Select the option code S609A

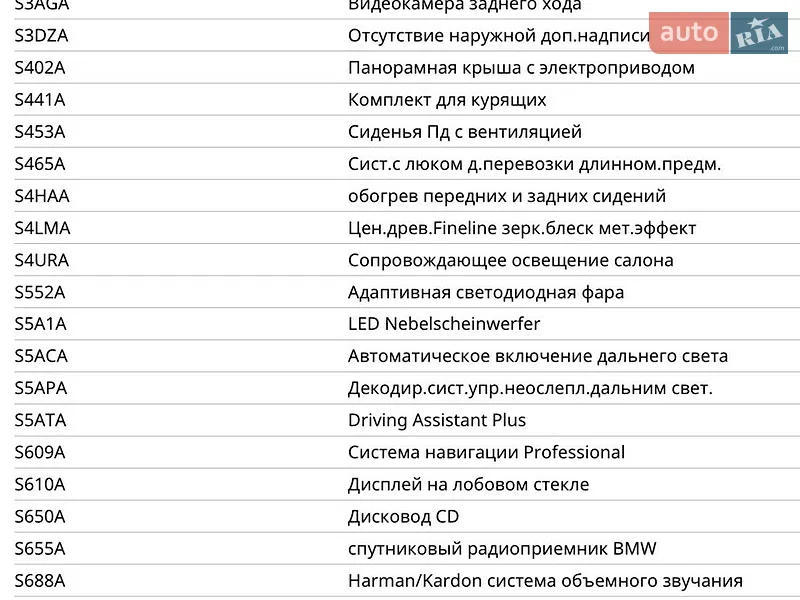pyautogui.click(x=40, y=453)
